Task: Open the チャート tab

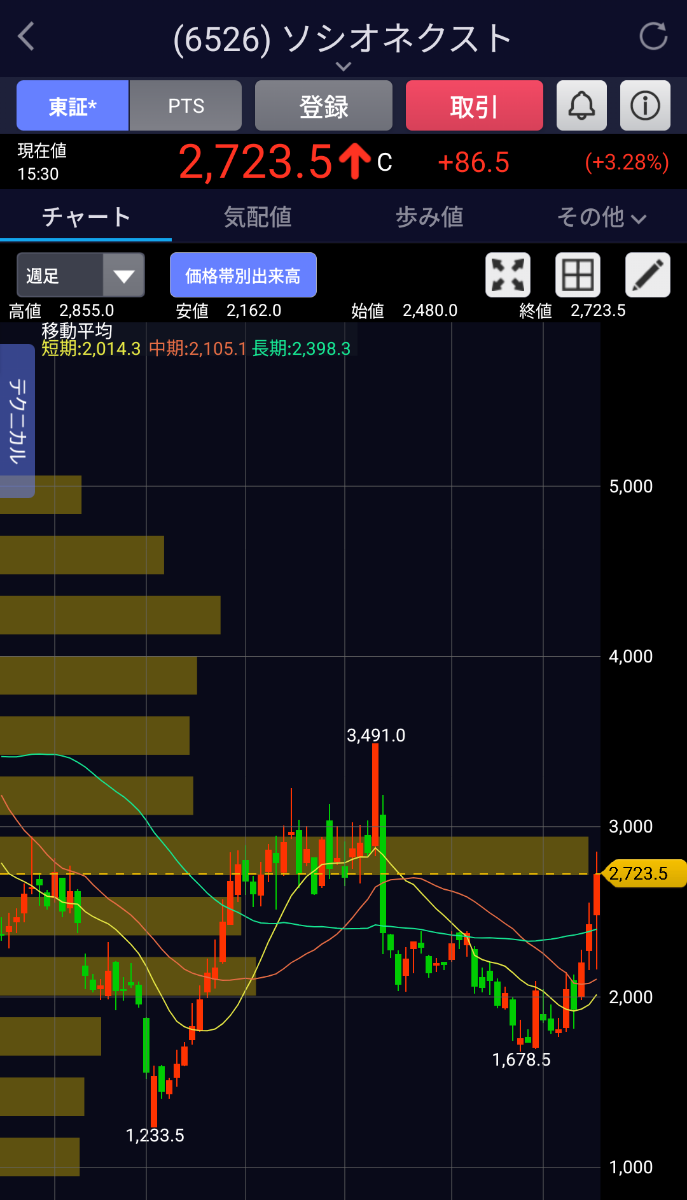Action: click(x=86, y=217)
